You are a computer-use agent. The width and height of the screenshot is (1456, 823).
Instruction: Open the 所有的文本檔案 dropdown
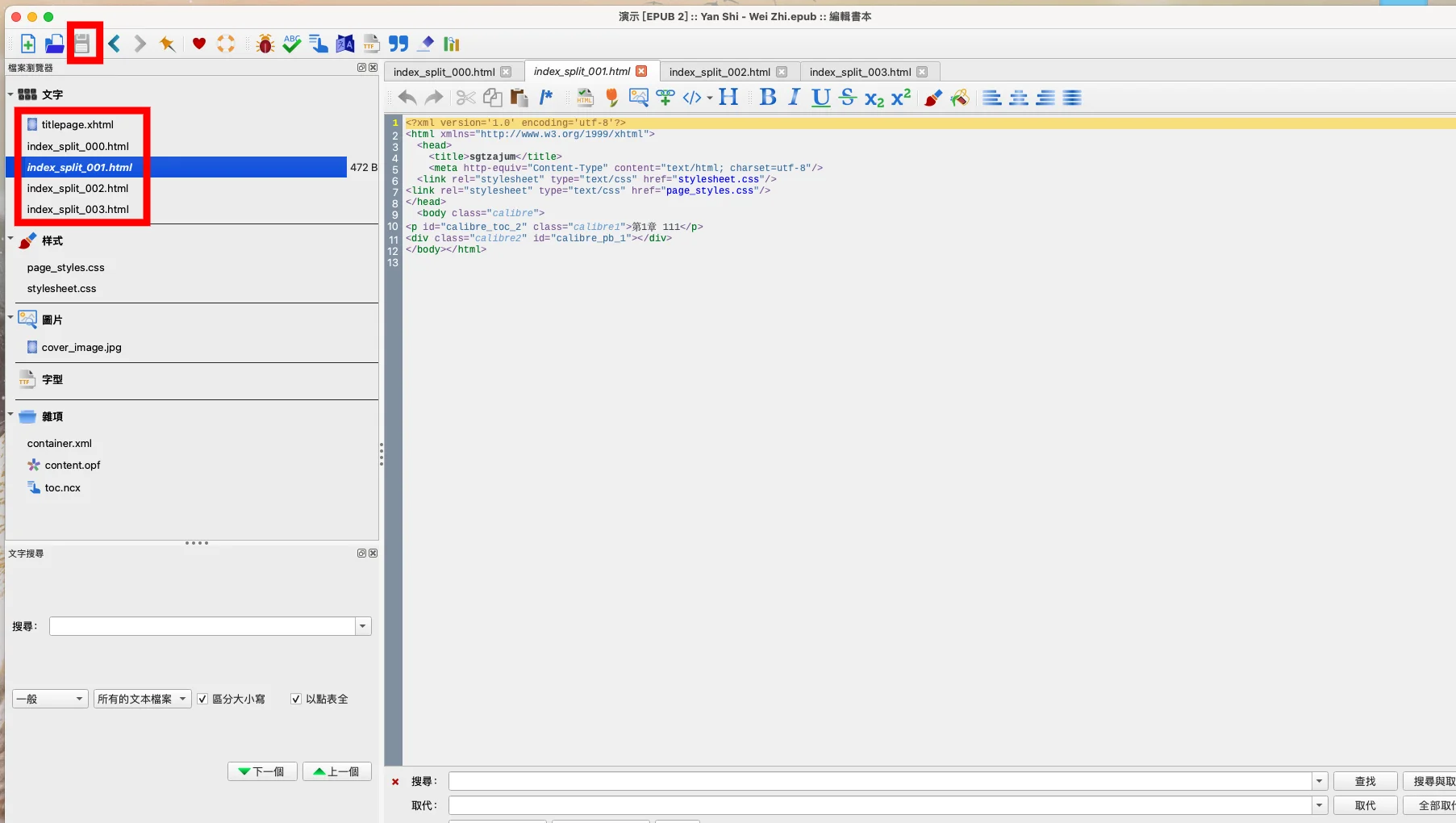point(142,699)
